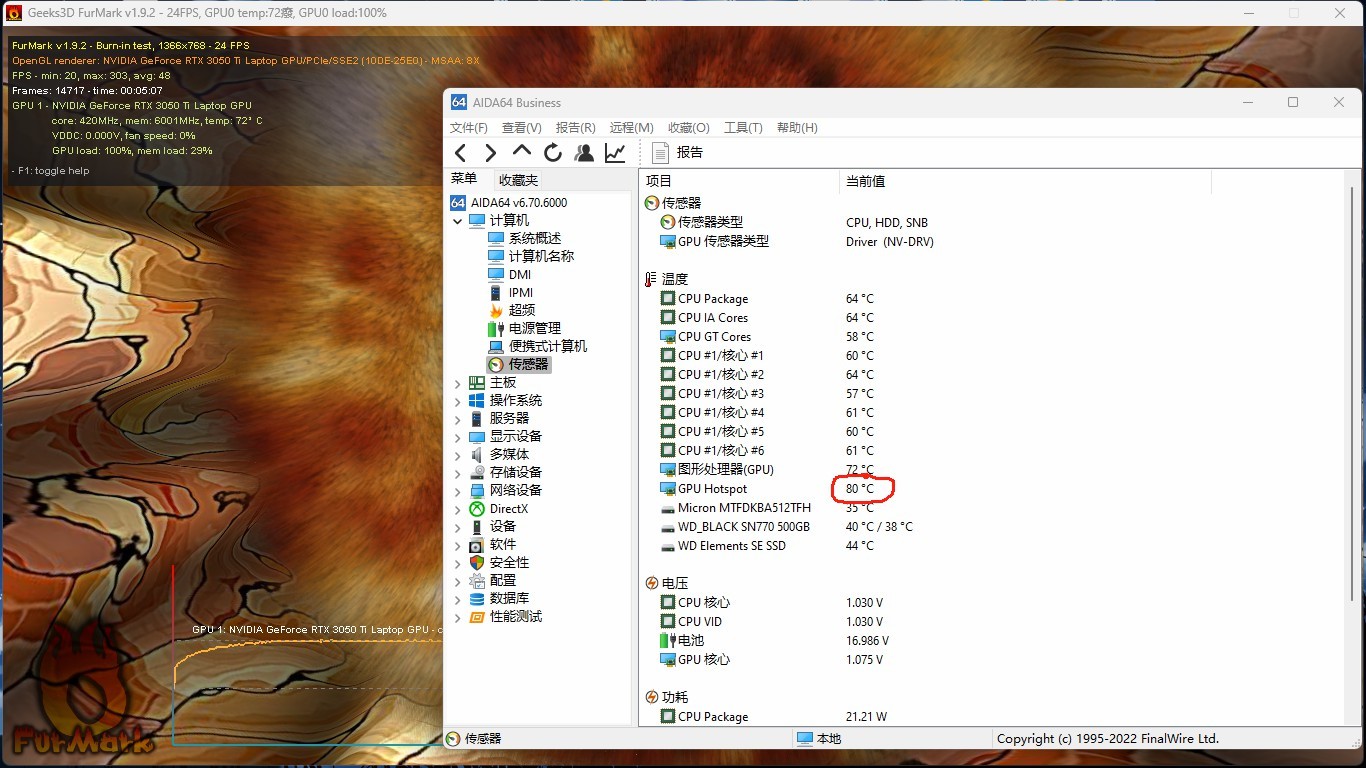Screen dimensions: 1366x768
Task: Open the 电源管理 power management page
Action: point(524,328)
